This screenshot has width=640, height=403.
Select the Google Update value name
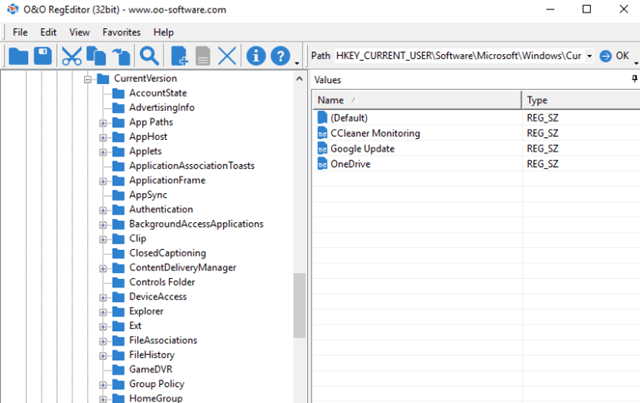362,149
